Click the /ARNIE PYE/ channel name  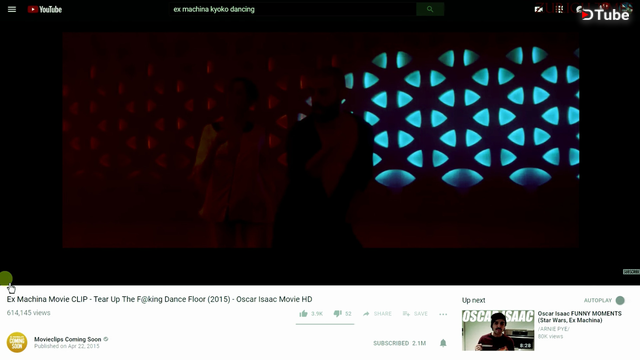(x=553, y=329)
